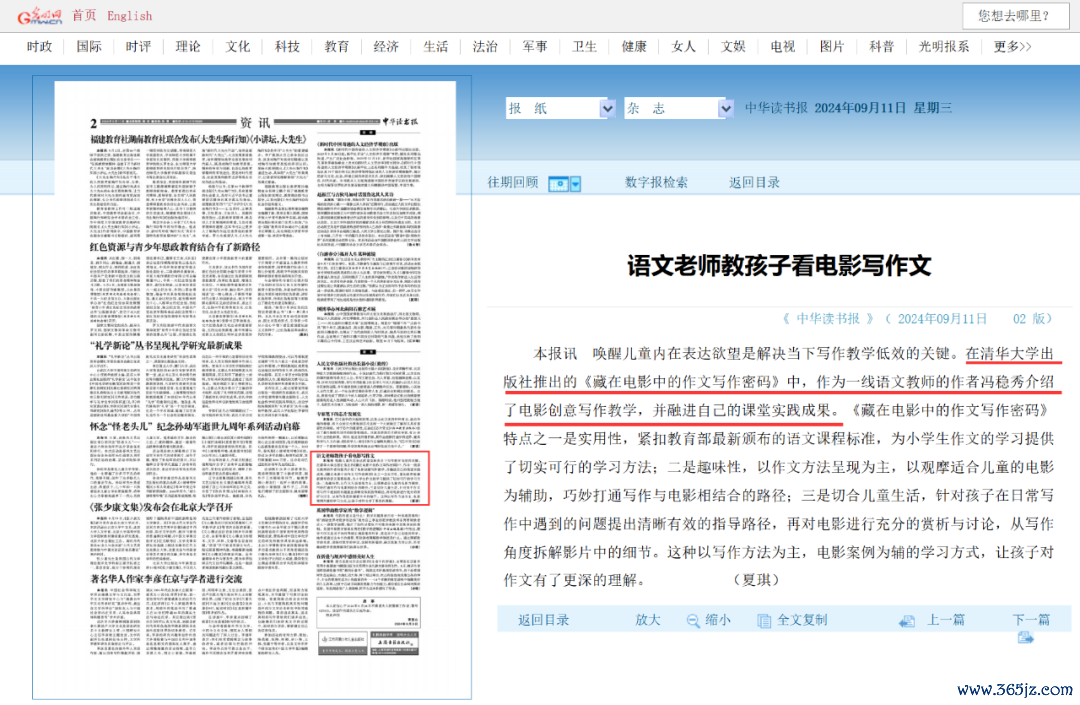
Task: Click the 资讯 section title on newspaper page
Action: pyautogui.click(x=255, y=123)
